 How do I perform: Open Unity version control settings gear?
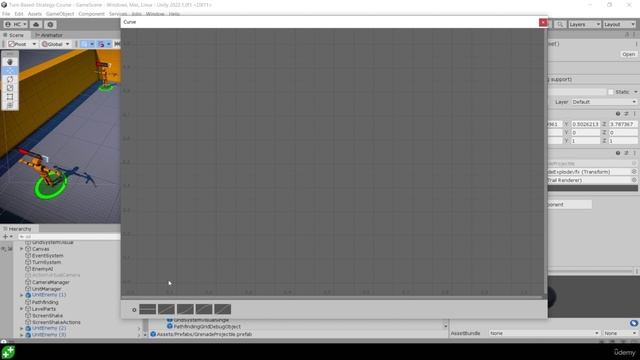point(50,24)
